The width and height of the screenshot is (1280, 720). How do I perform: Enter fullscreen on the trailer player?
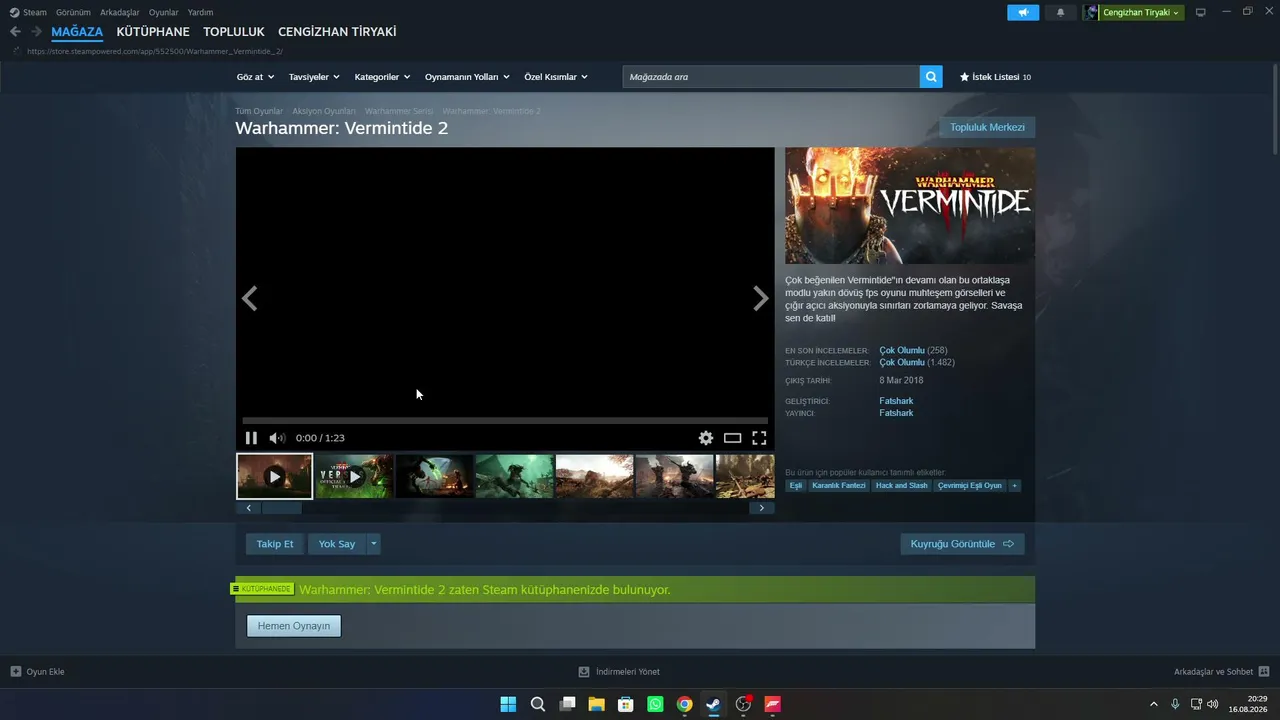point(759,438)
